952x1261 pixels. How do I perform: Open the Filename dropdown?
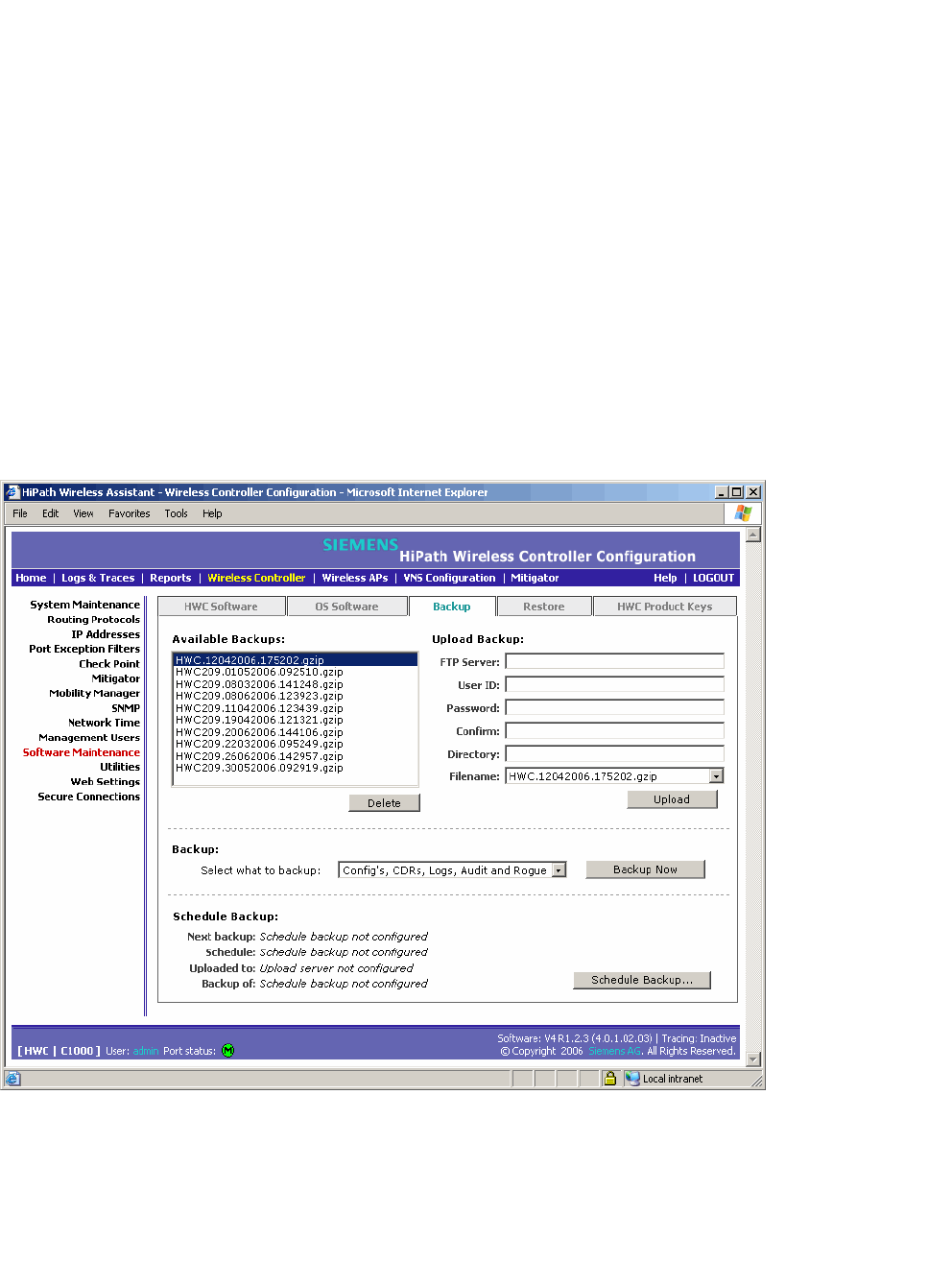click(x=716, y=776)
